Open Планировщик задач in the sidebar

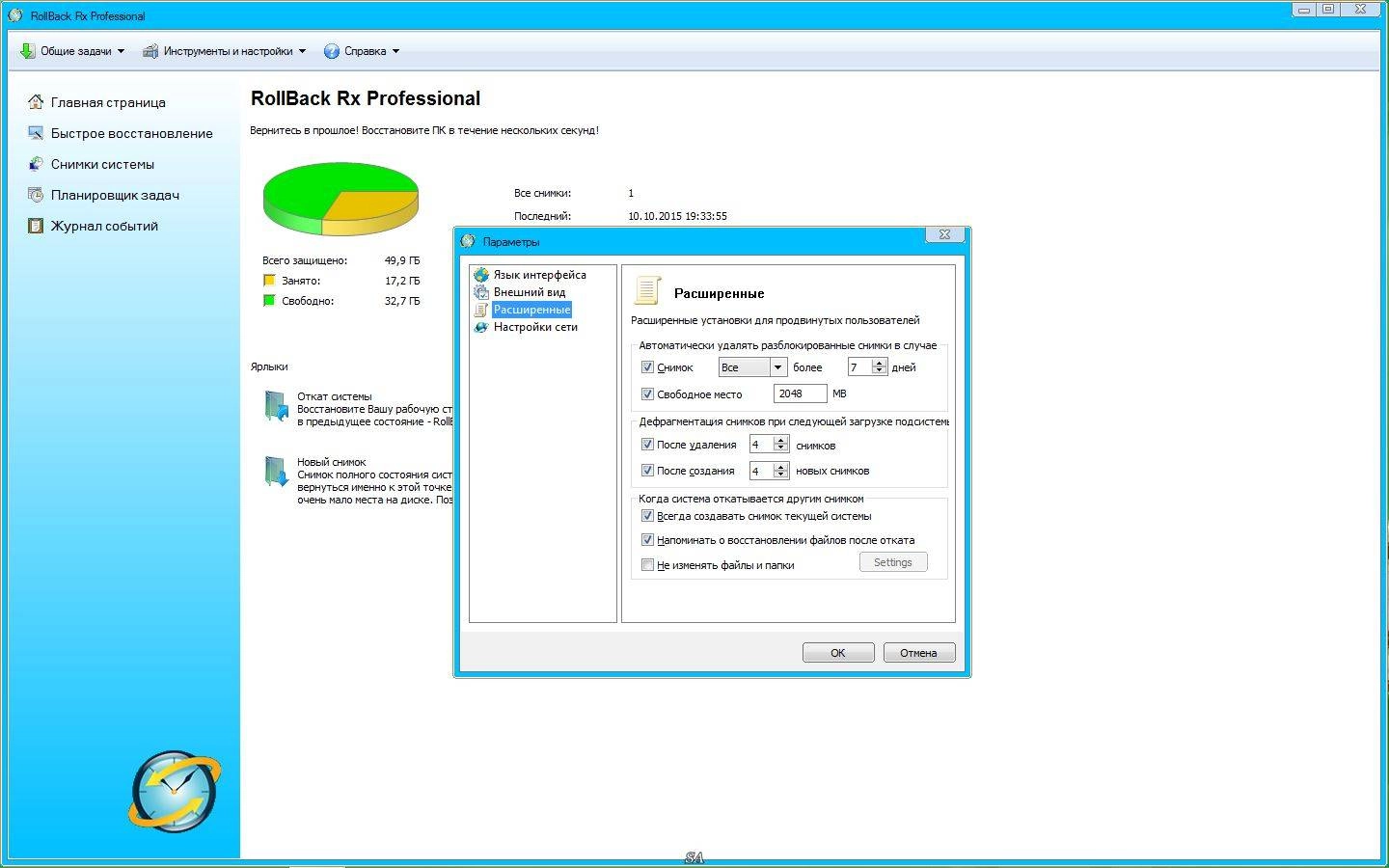[x=115, y=195]
